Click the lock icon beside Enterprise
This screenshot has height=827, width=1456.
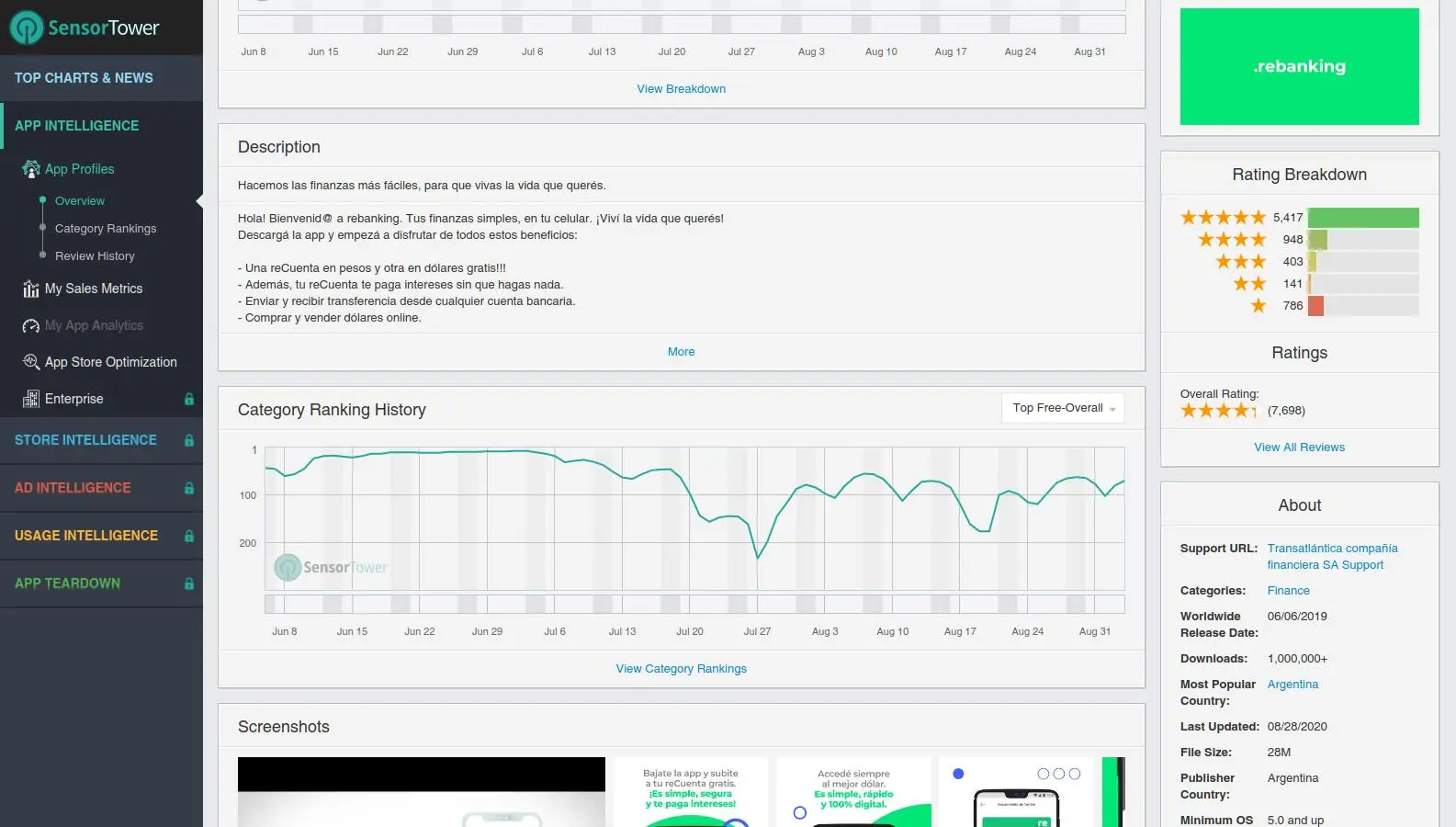point(189,399)
